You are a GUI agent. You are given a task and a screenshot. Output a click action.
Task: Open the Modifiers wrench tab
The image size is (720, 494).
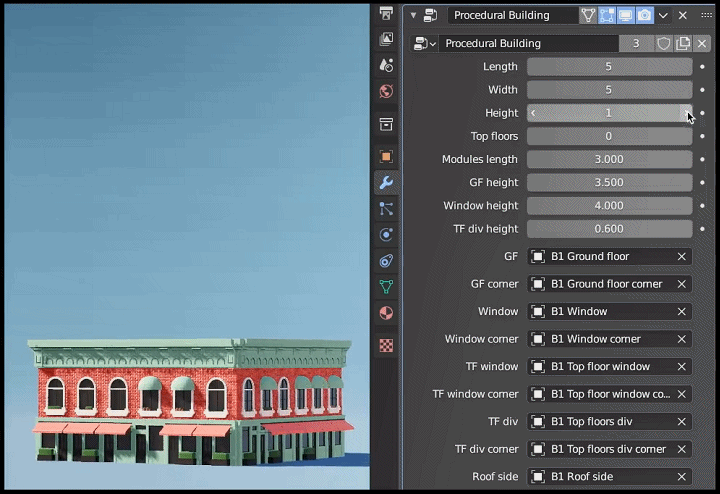click(x=386, y=183)
